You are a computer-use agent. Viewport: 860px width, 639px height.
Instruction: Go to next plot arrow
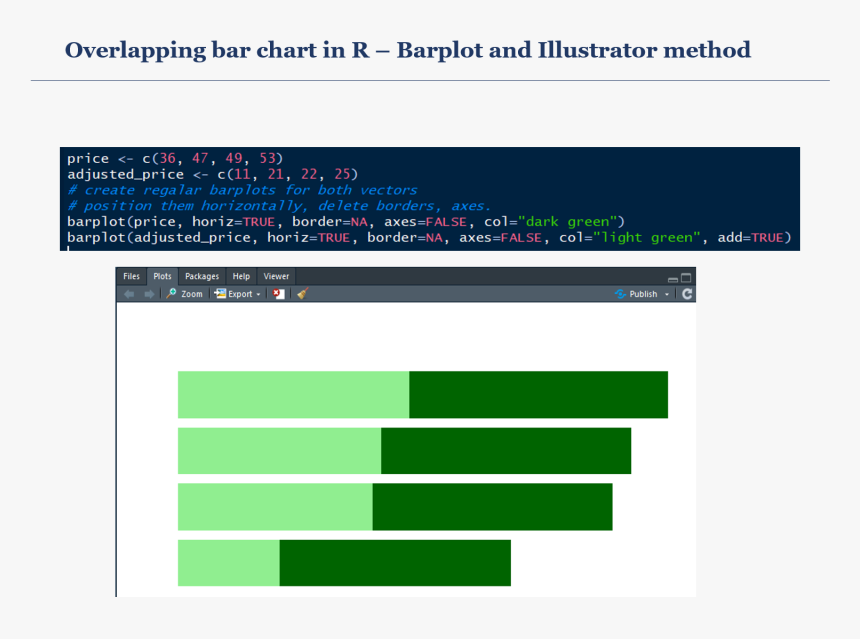(149, 294)
